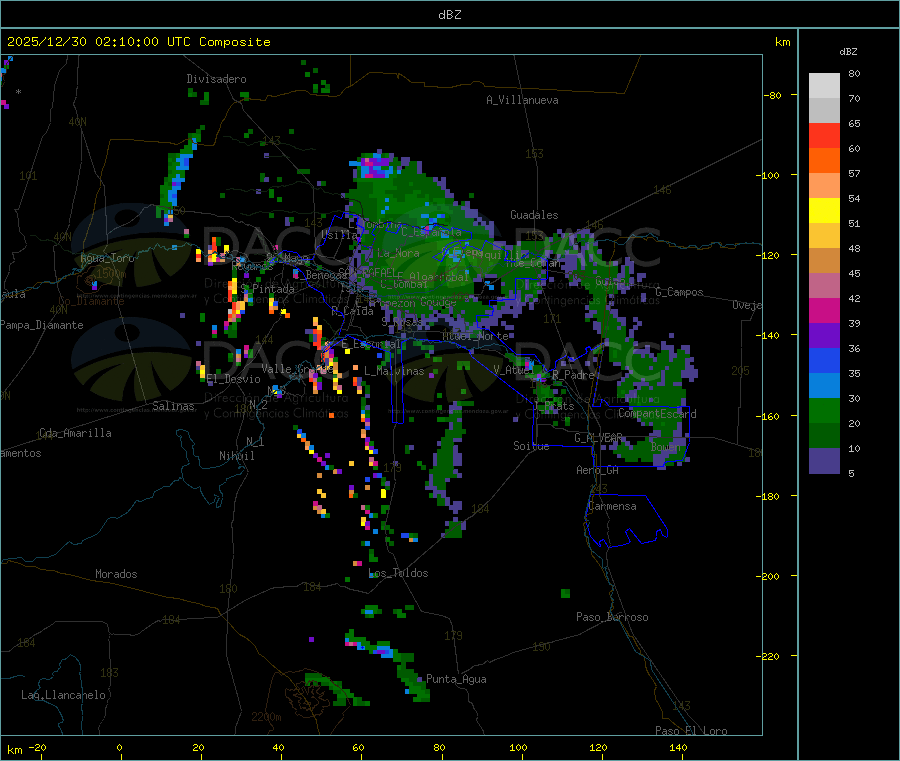Click the dBZ title at top
Viewport: 900px width, 761px height.
click(449, 15)
